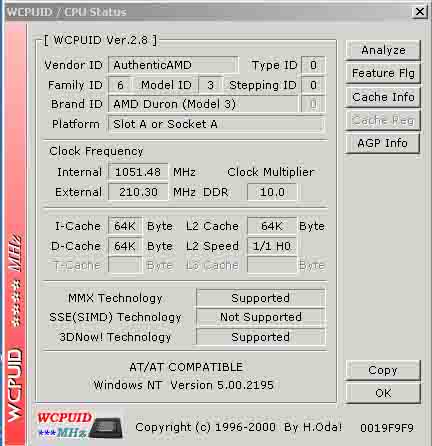Click the WCPUID MHz logo image

point(79,426)
